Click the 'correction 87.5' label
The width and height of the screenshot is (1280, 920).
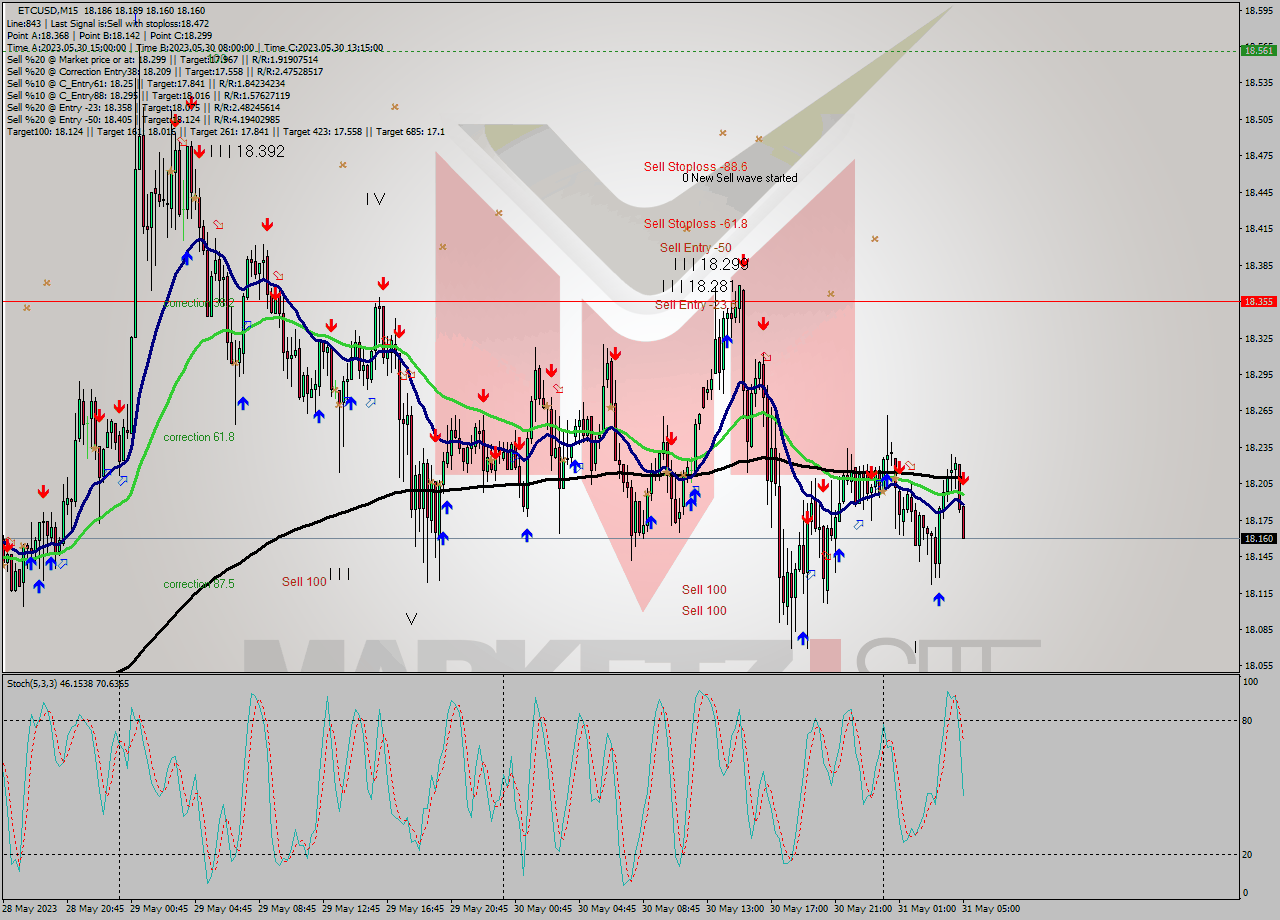[x=199, y=584]
